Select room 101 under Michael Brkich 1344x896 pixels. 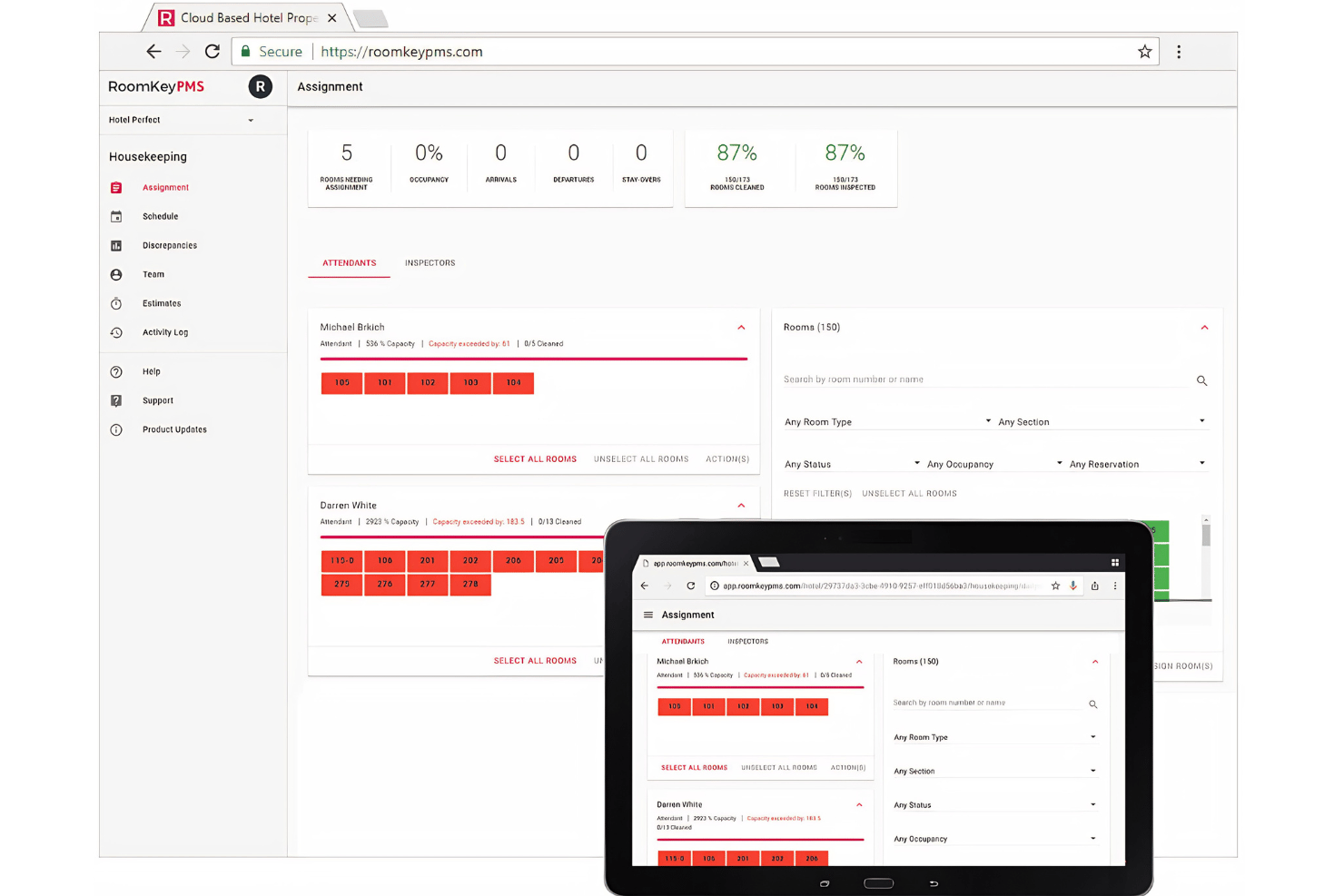(385, 383)
